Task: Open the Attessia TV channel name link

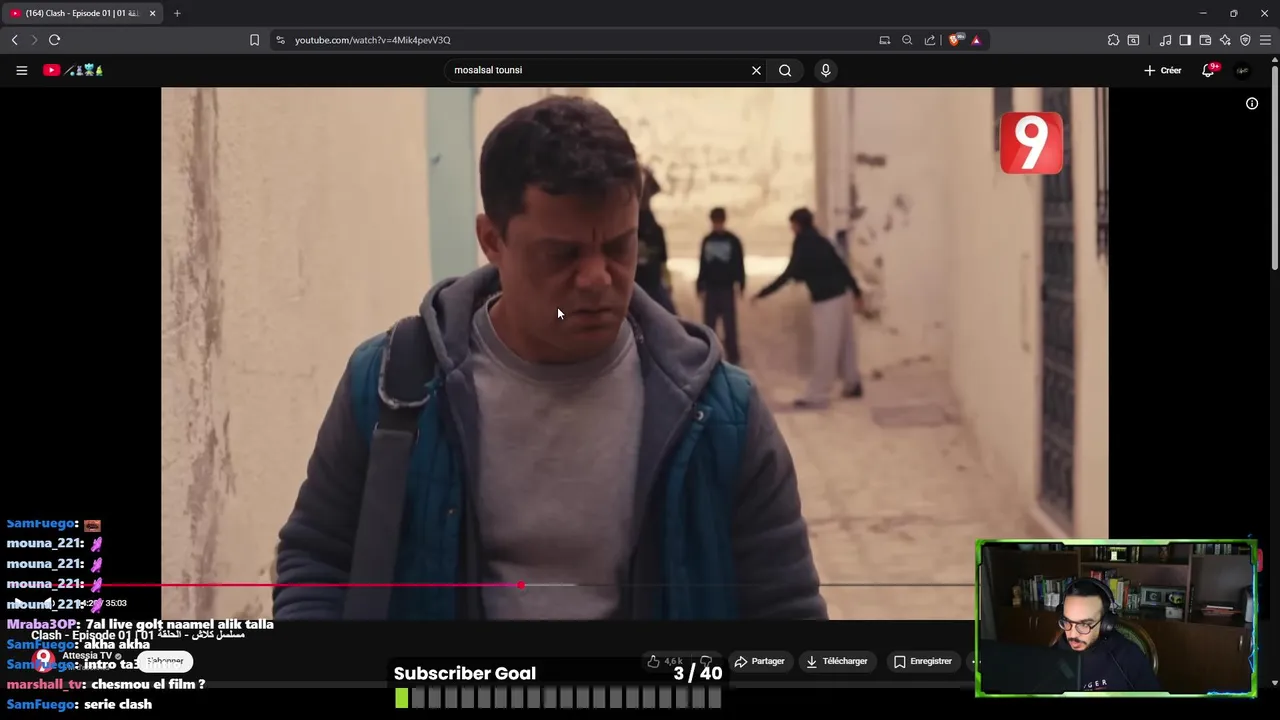Action: coord(88,656)
